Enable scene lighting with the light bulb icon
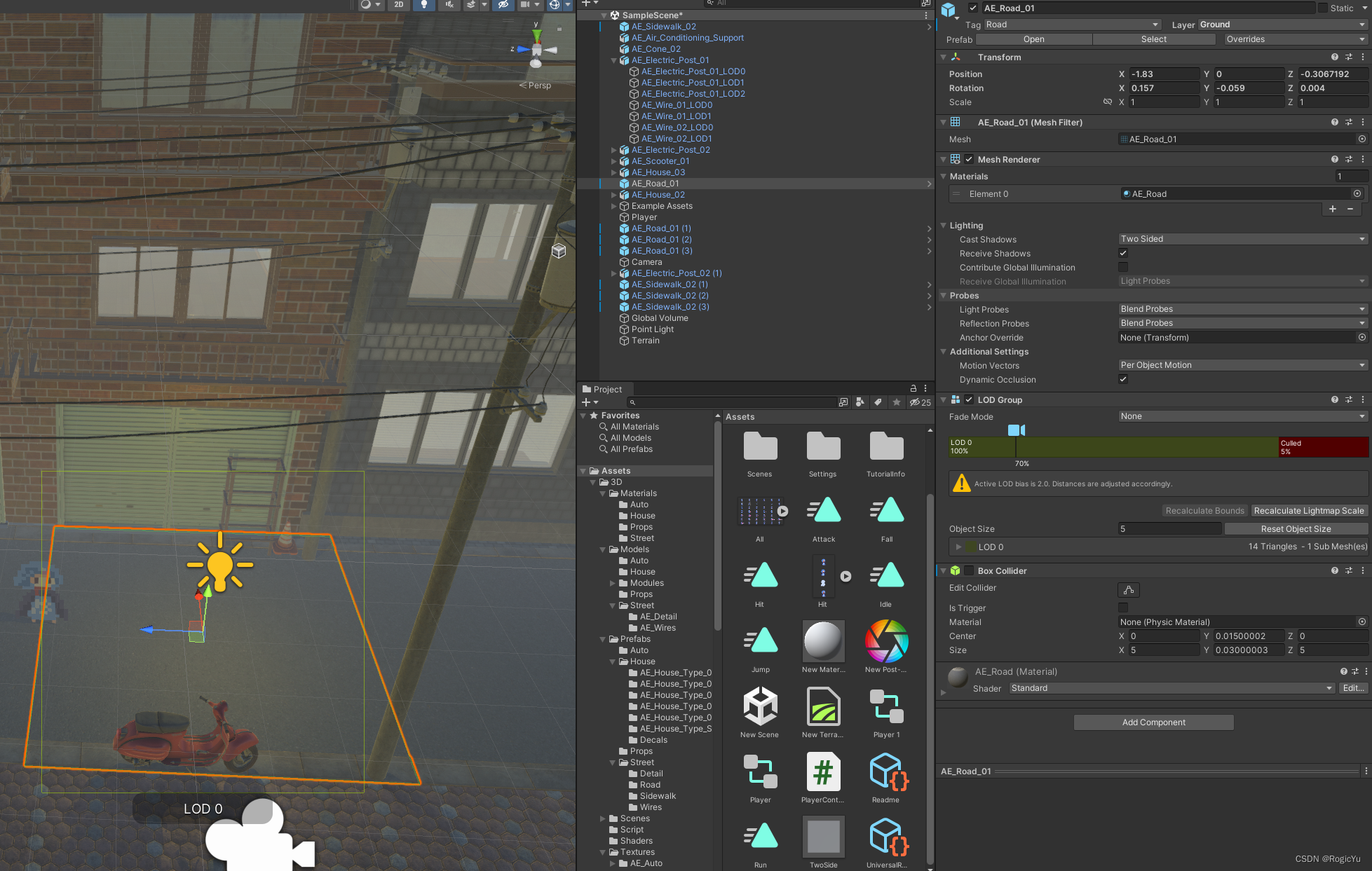Viewport: 1372px width, 871px height. point(423,5)
